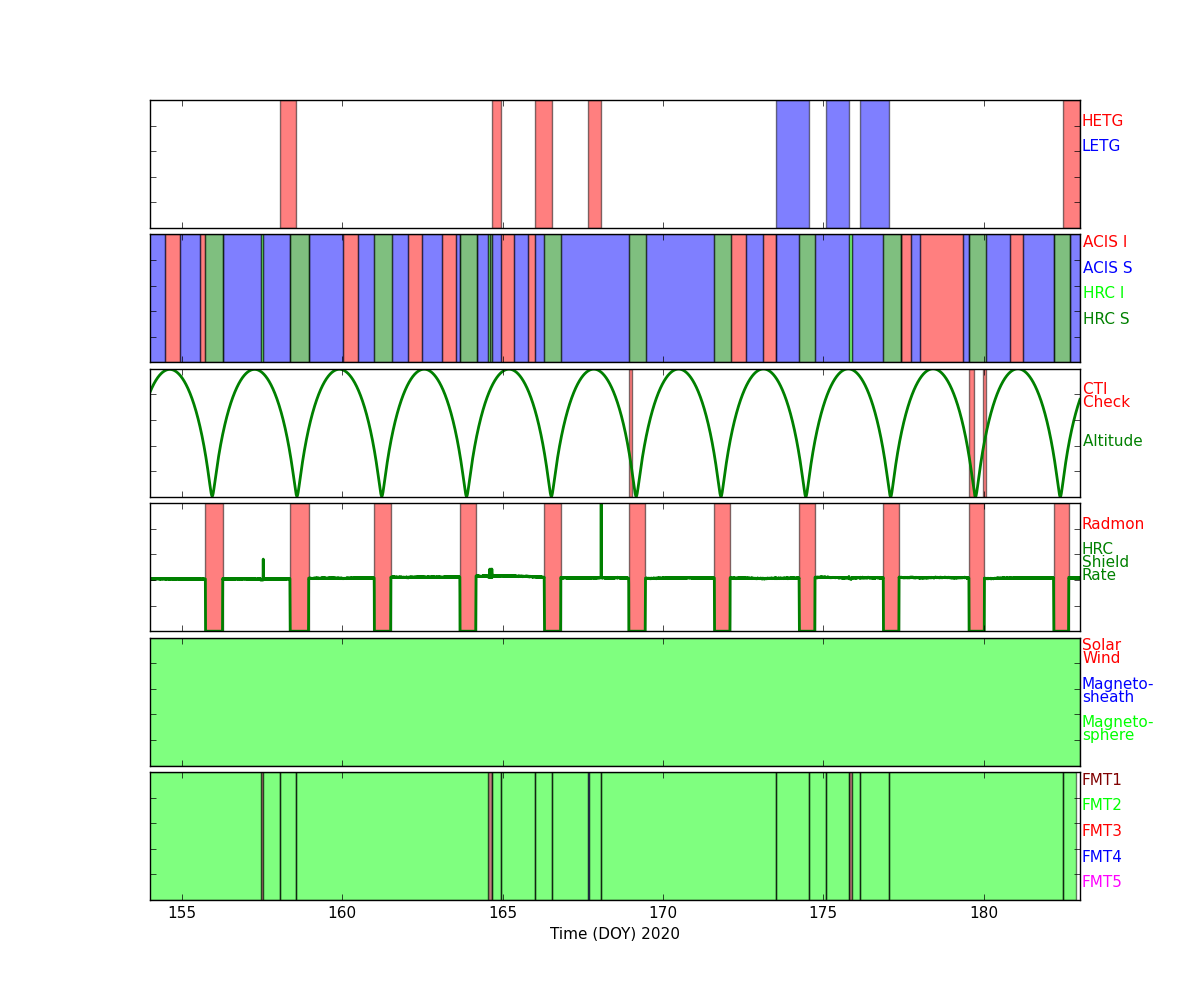Select the magenta FMT5 label
Screen dimensions: 1200x1000
click(x=1101, y=882)
